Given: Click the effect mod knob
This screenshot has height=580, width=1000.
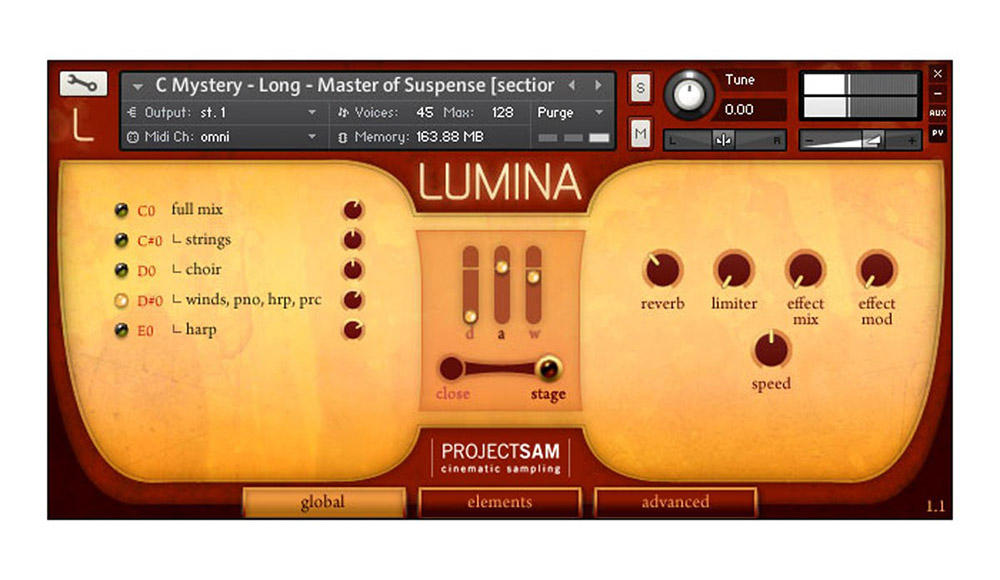Looking at the screenshot, I should [876, 270].
